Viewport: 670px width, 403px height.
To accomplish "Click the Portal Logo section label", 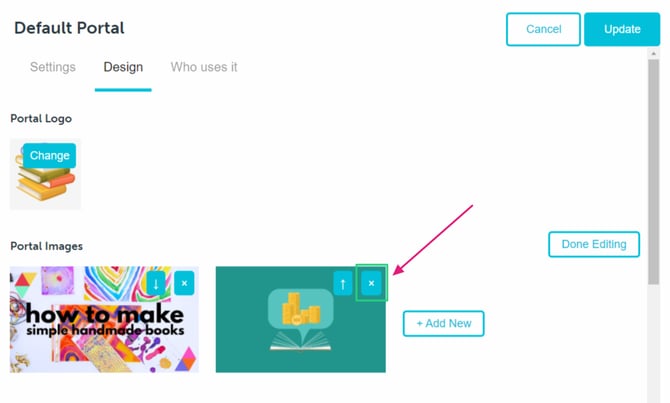I will pyautogui.click(x=41, y=119).
